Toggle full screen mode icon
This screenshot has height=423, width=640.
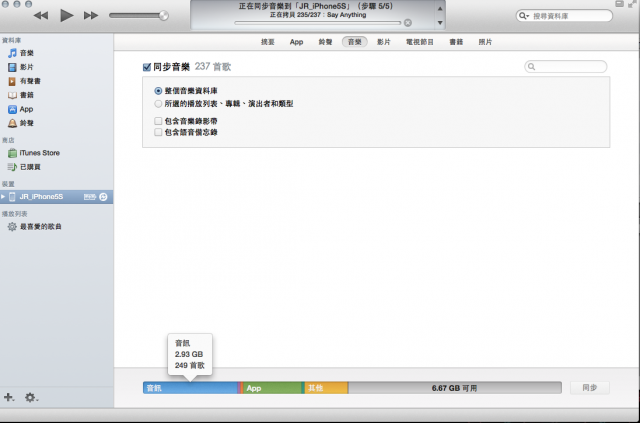pos(632,4)
